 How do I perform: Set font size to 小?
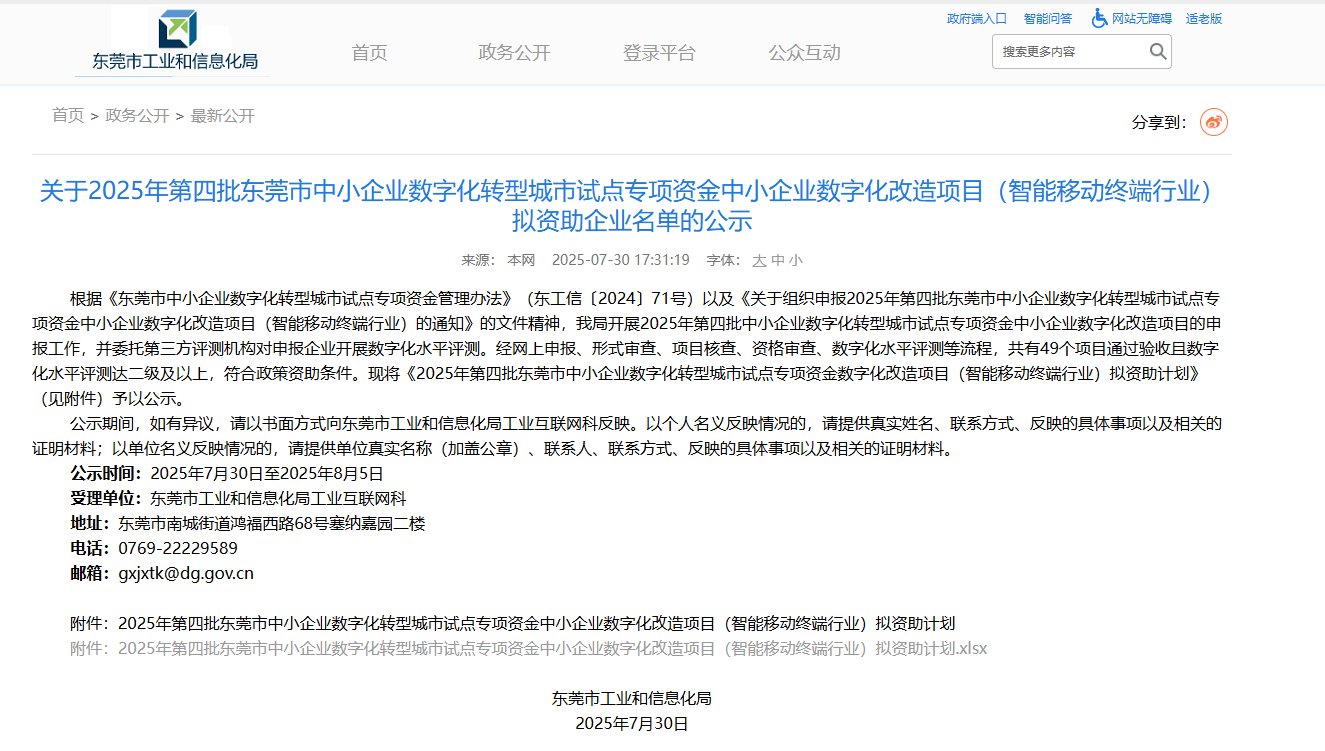[x=795, y=260]
